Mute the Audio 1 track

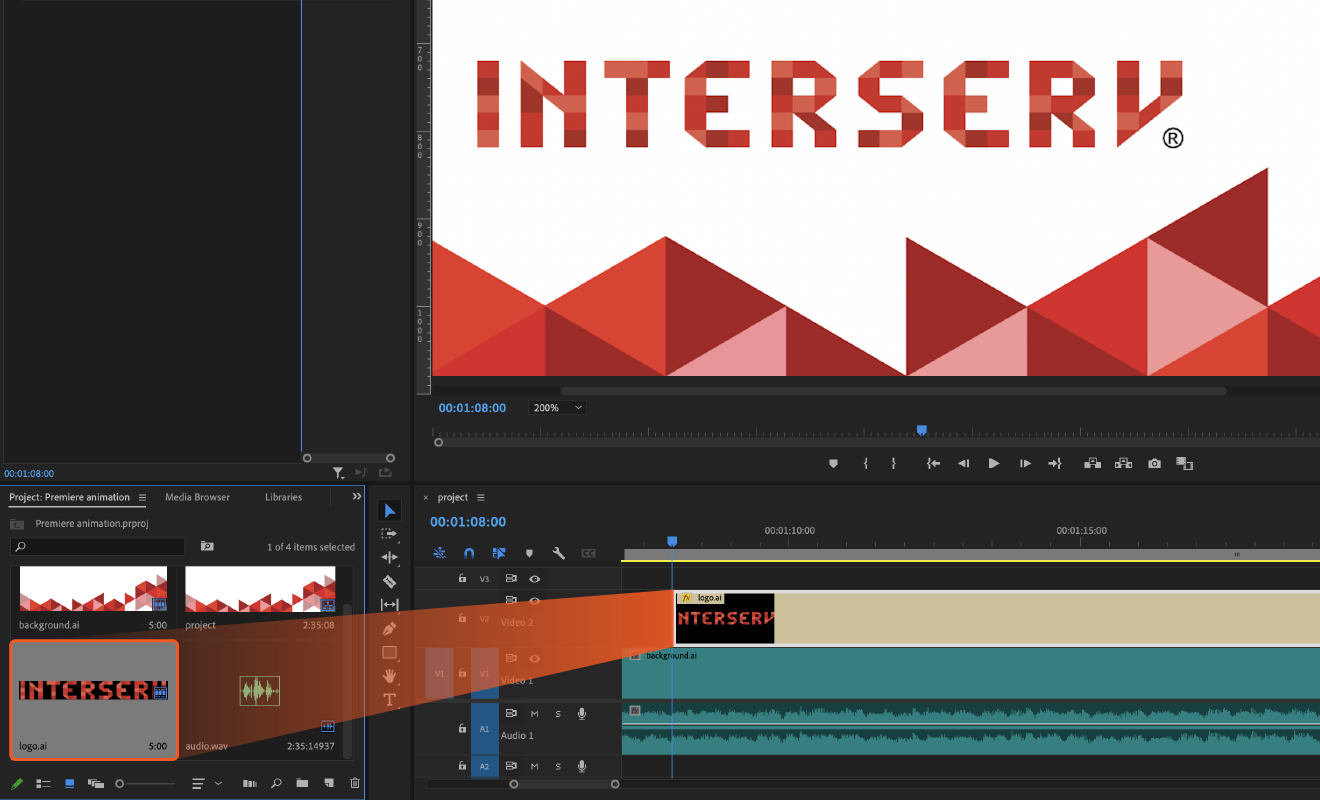click(535, 713)
